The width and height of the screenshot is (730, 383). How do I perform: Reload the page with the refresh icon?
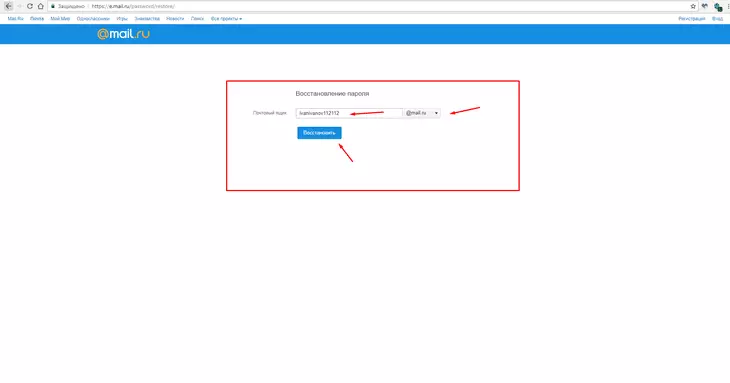(30, 6)
